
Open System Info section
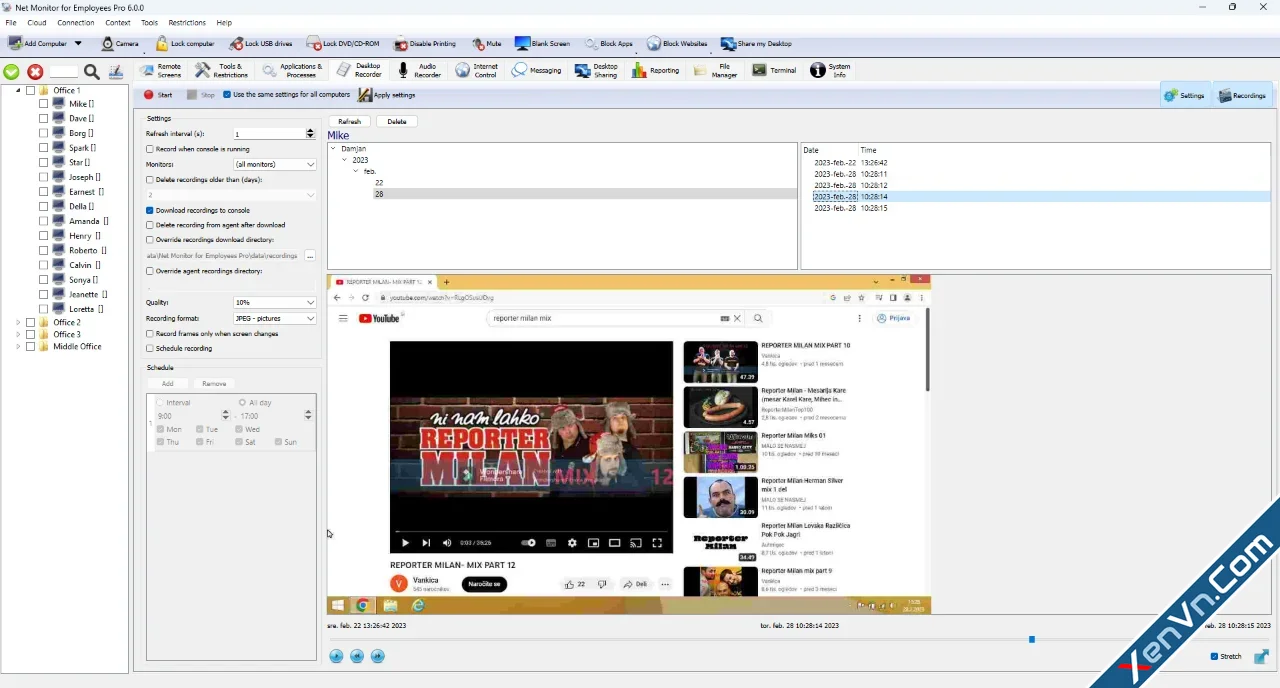point(830,71)
